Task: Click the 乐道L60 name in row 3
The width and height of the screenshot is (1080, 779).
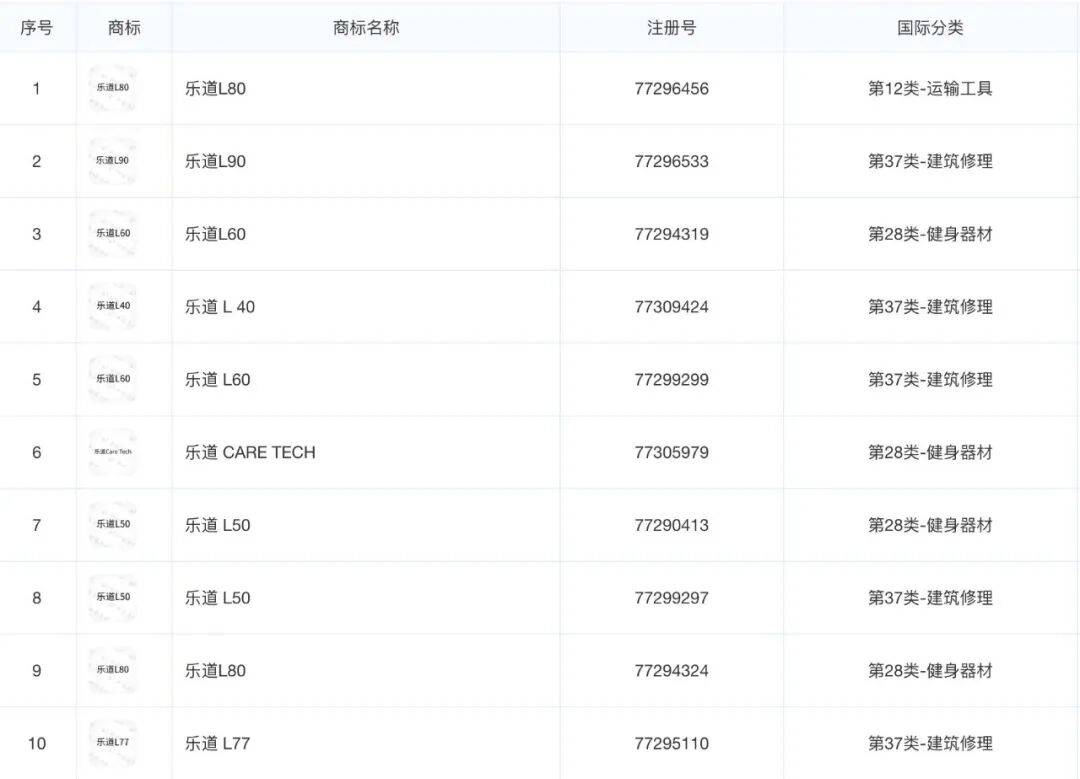Action: click(x=215, y=234)
